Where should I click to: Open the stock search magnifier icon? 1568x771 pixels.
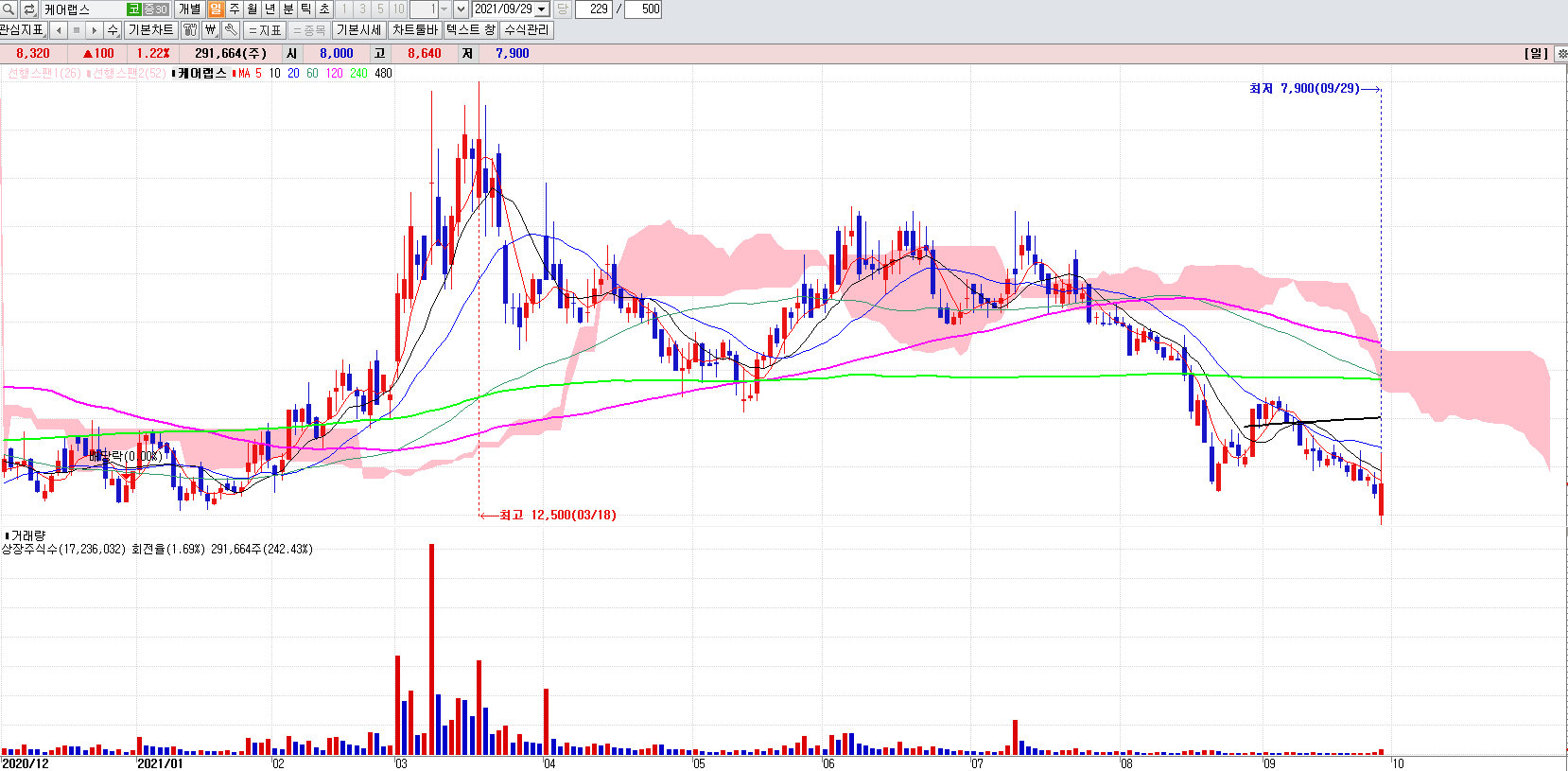(x=9, y=9)
